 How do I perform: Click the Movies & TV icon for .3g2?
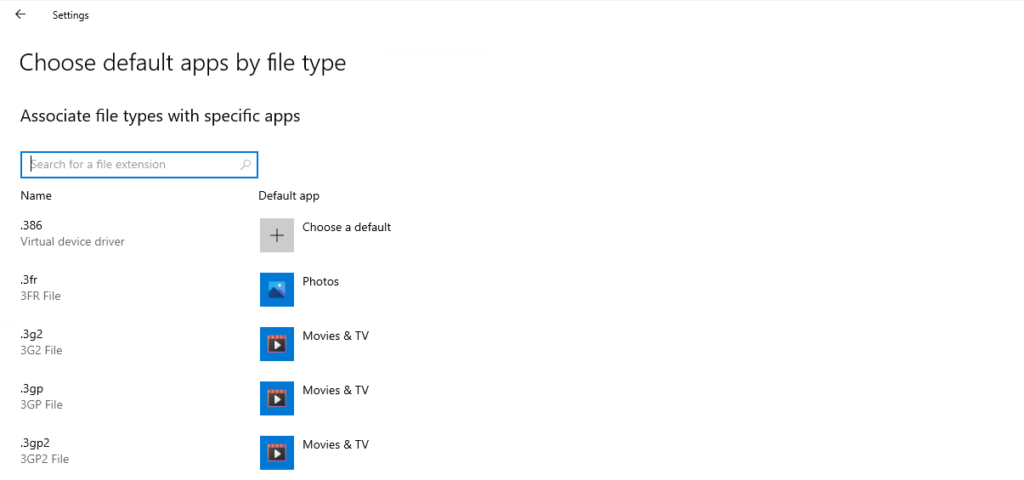(x=277, y=343)
